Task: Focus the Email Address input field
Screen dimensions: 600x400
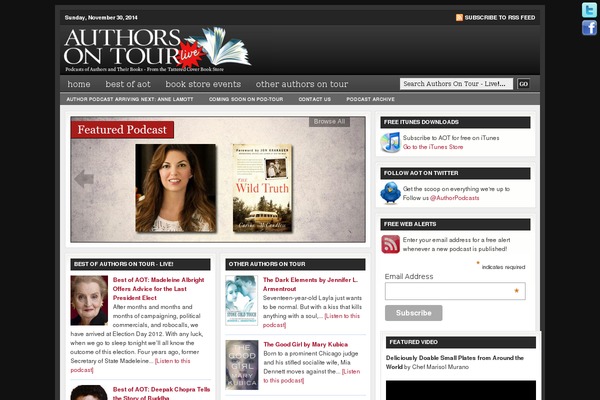Action: (x=455, y=291)
